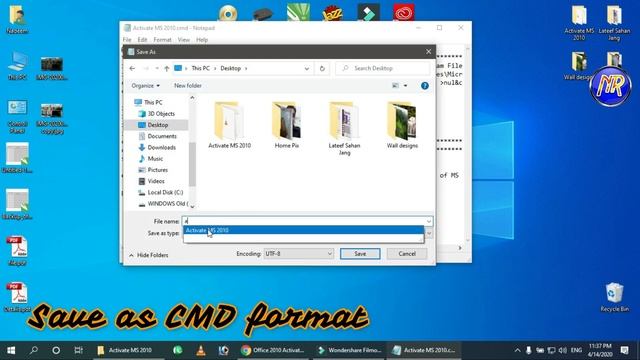Switch to Chrome Office 2010 Activat... window
The width and height of the screenshot is (640, 360).
[273, 350]
